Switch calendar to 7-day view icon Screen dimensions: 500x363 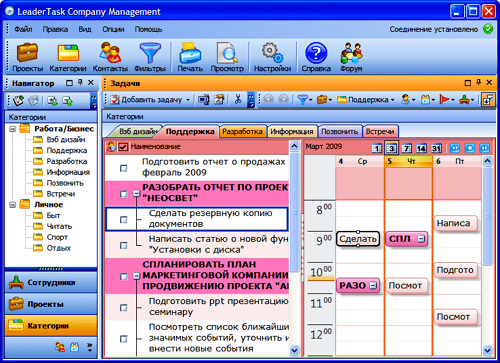[x=406, y=148]
